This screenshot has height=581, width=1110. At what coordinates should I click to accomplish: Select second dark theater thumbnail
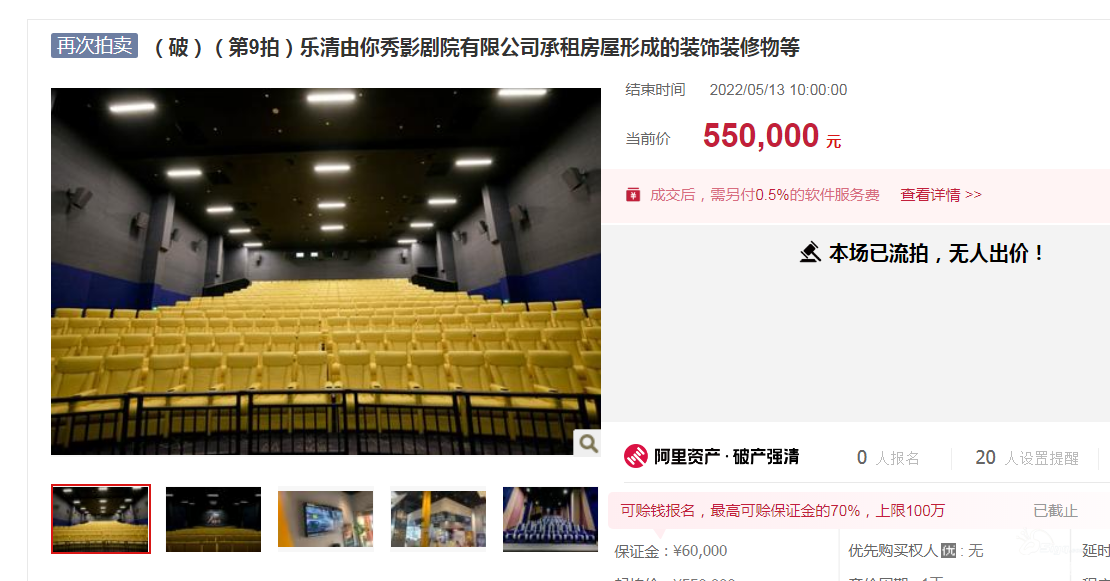coord(213,519)
